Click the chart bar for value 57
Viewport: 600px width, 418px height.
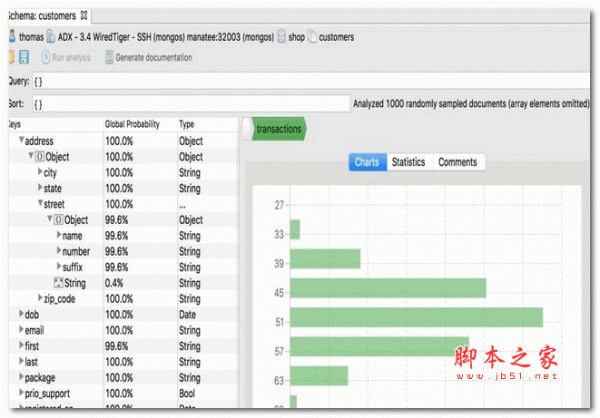[x=380, y=346]
